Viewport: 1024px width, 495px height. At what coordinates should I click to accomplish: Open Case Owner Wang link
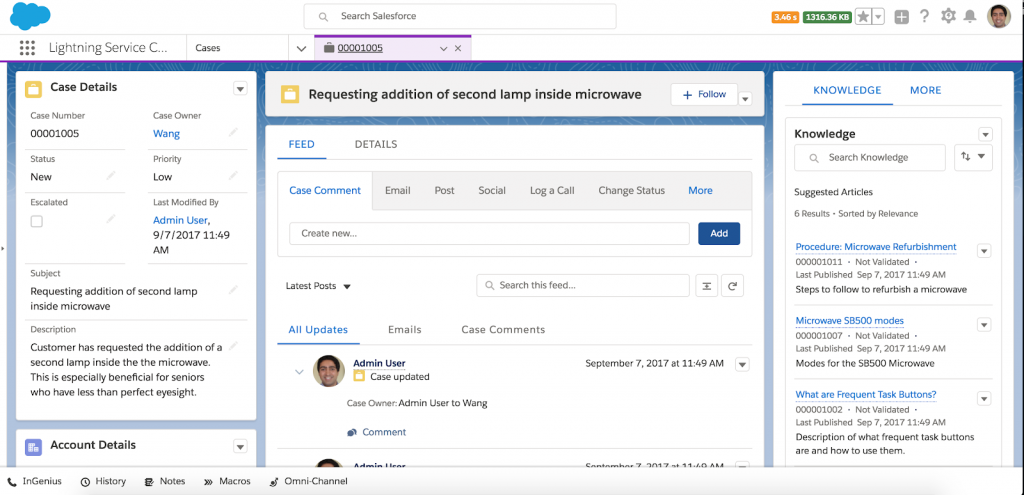[x=167, y=133]
